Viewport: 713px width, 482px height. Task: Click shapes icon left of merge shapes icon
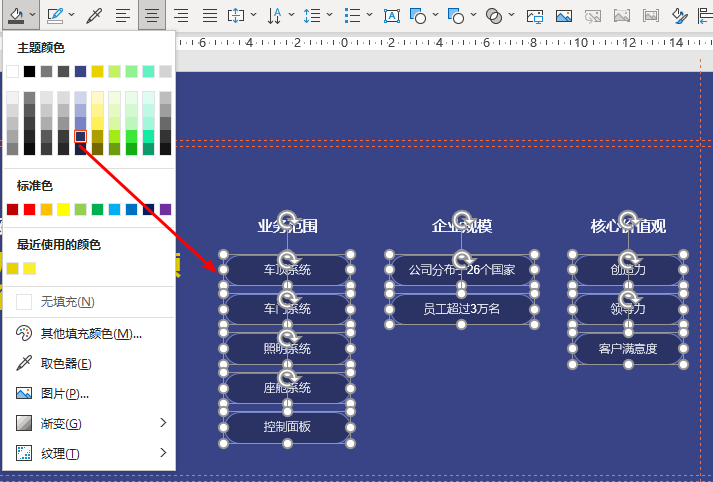coord(456,16)
